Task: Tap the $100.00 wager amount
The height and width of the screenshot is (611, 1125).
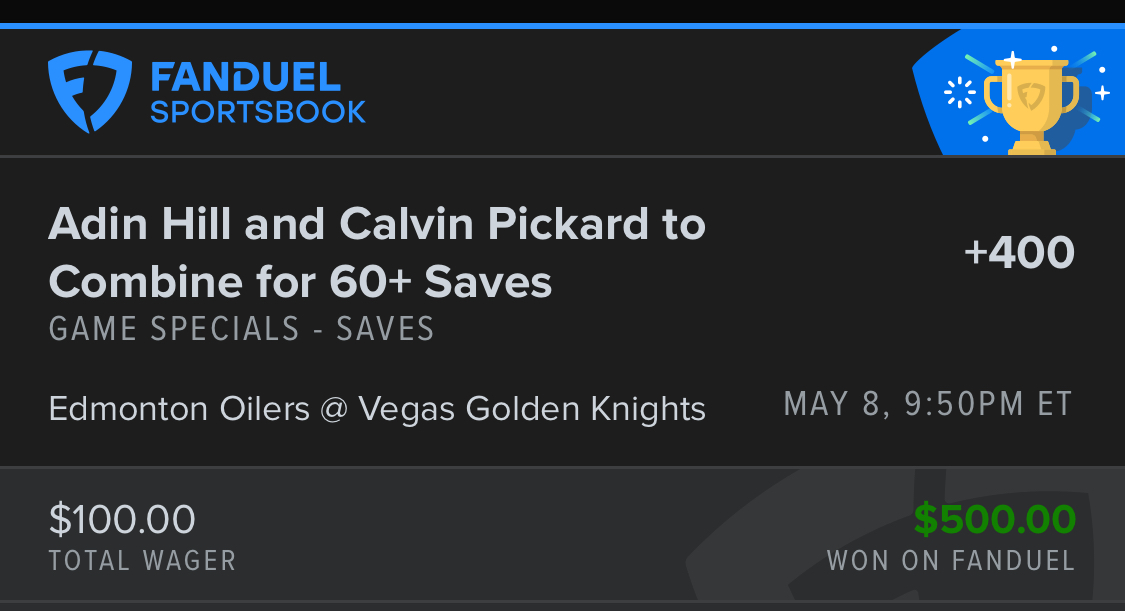Action: pyautogui.click(x=122, y=519)
